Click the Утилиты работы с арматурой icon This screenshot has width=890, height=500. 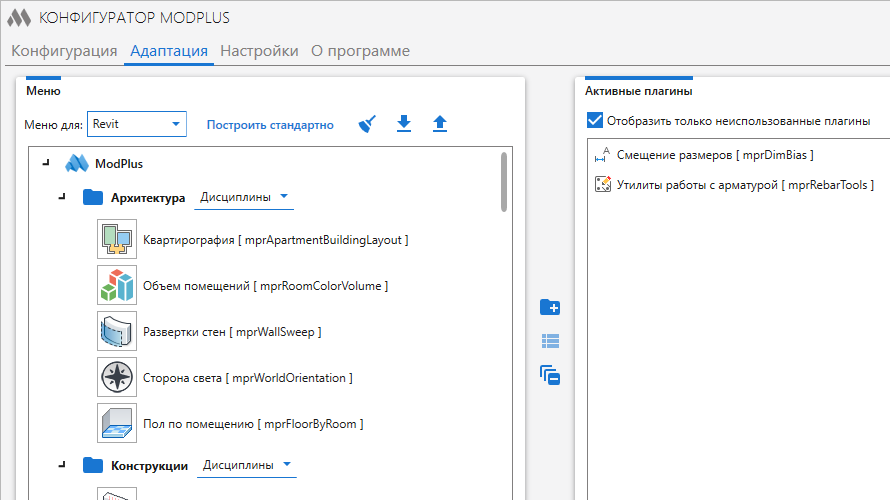tap(602, 184)
